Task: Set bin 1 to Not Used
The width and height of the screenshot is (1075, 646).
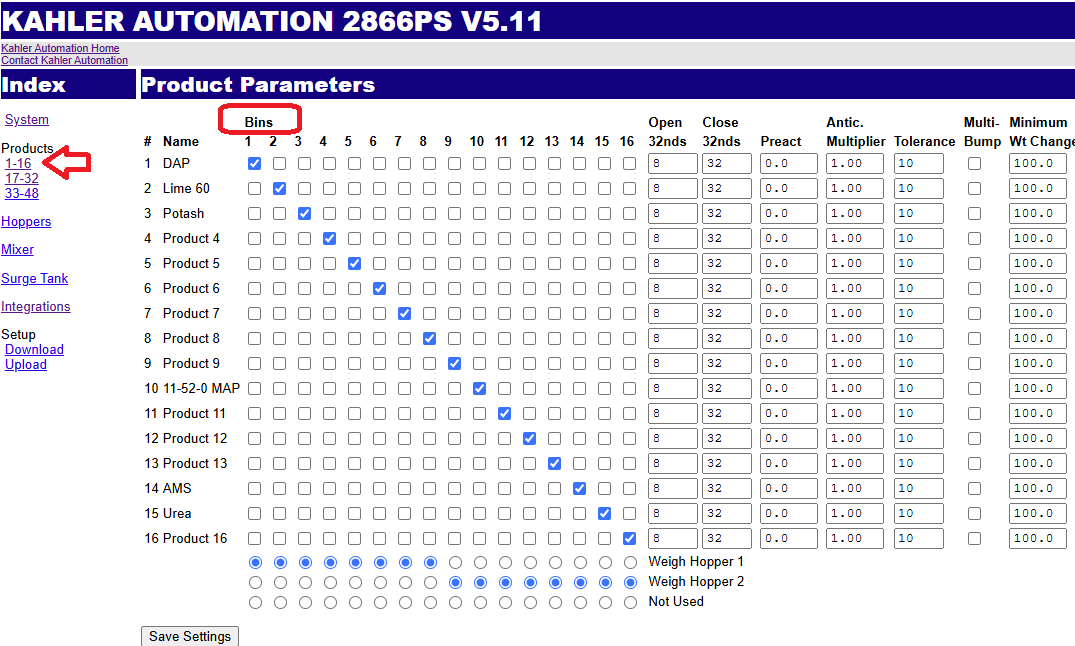Action: point(256,603)
